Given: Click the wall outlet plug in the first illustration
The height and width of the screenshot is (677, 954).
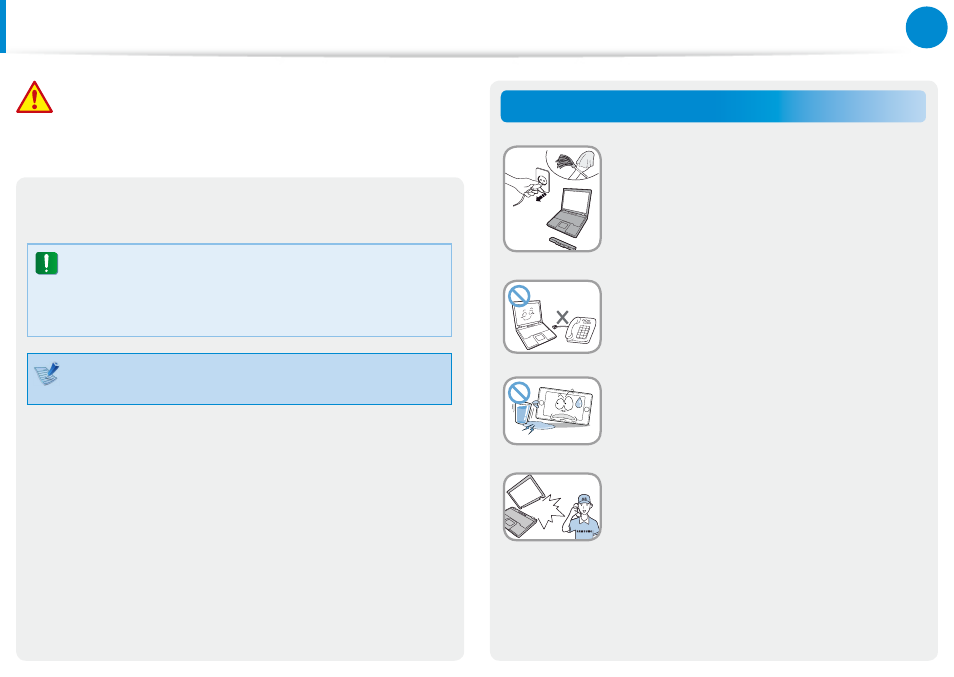Looking at the screenshot, I should click(540, 182).
